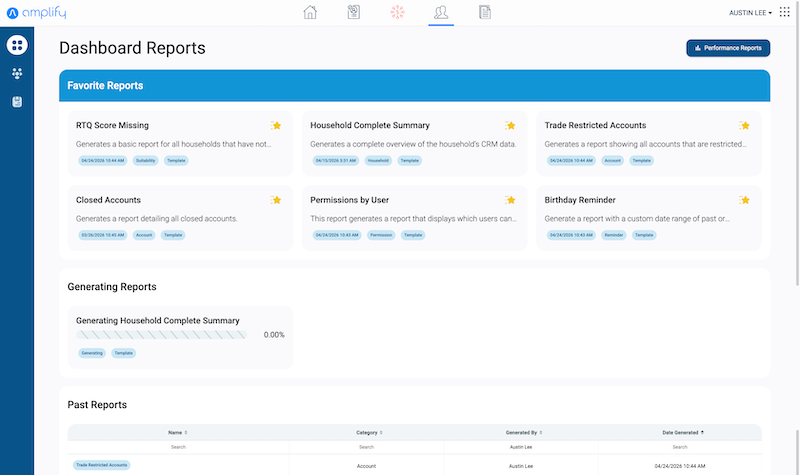
Task: Click the Account tag on Closed Accounts card
Action: (x=144, y=235)
